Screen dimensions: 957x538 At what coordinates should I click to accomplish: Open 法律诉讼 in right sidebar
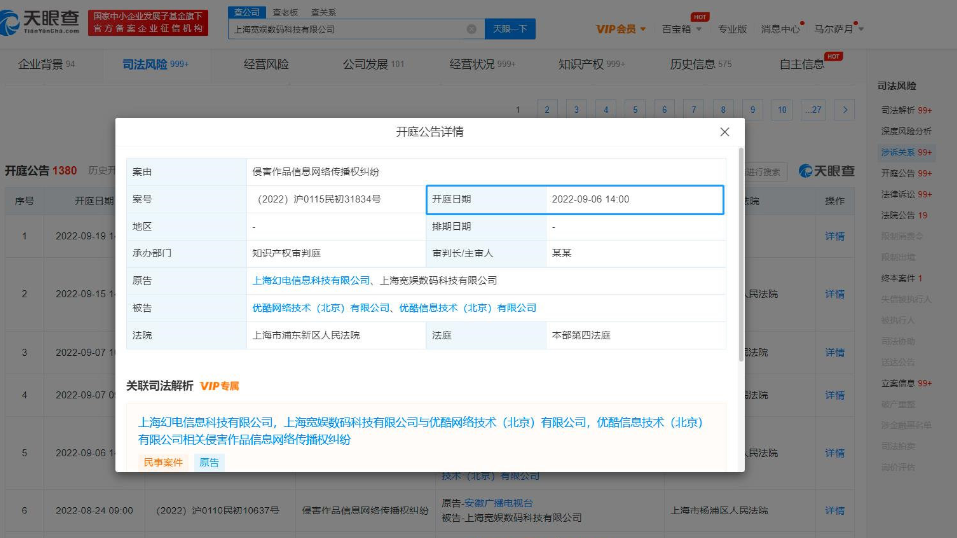coord(906,194)
